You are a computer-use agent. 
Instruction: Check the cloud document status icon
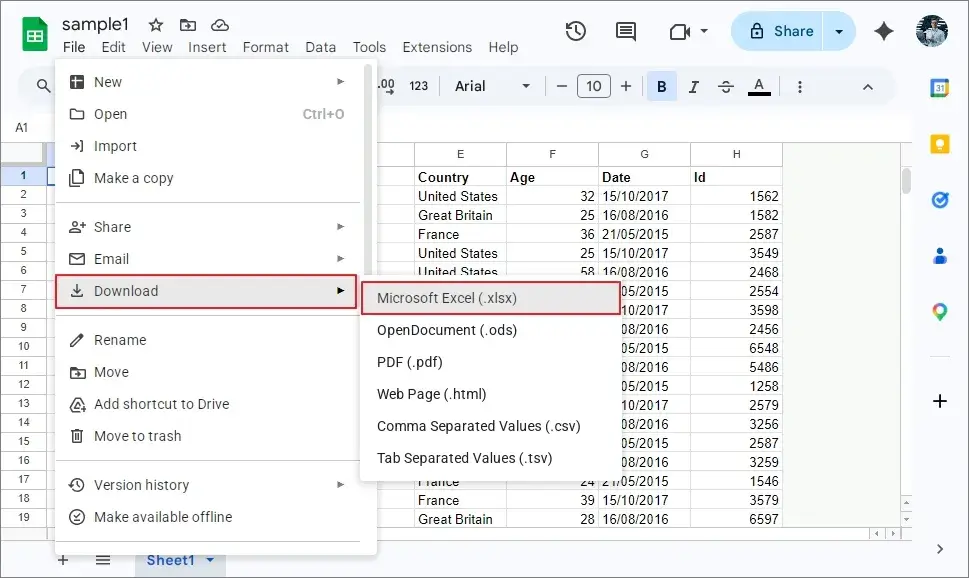click(x=220, y=25)
